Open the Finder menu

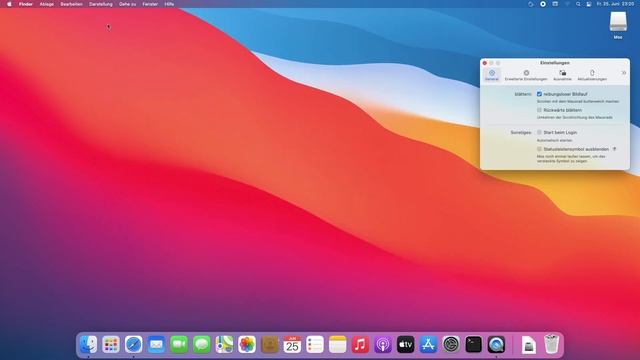click(26, 4)
